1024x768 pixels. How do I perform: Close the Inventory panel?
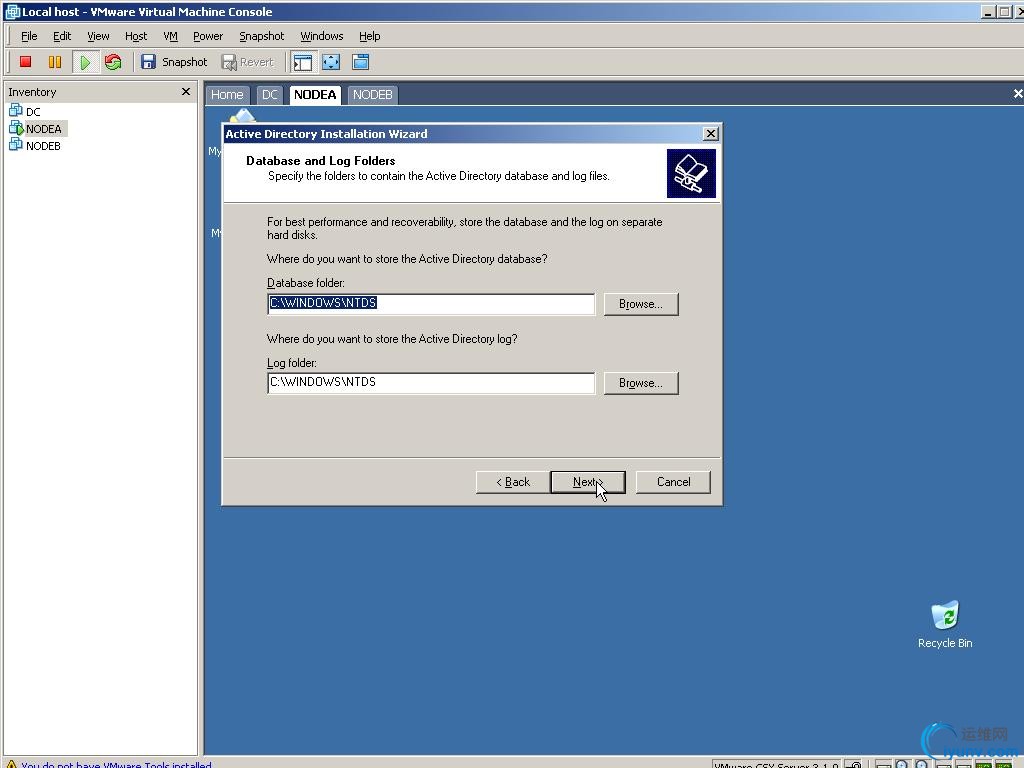[x=185, y=91]
